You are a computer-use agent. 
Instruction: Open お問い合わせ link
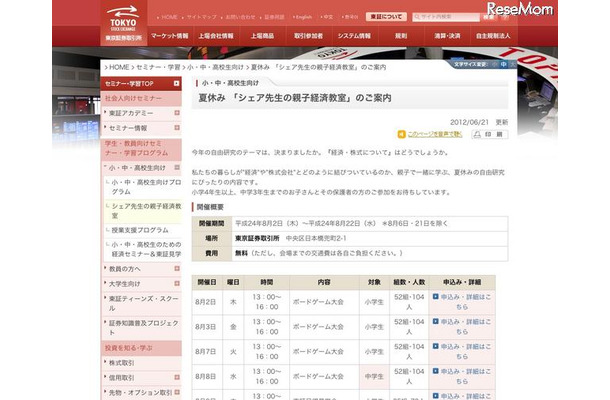click(238, 17)
